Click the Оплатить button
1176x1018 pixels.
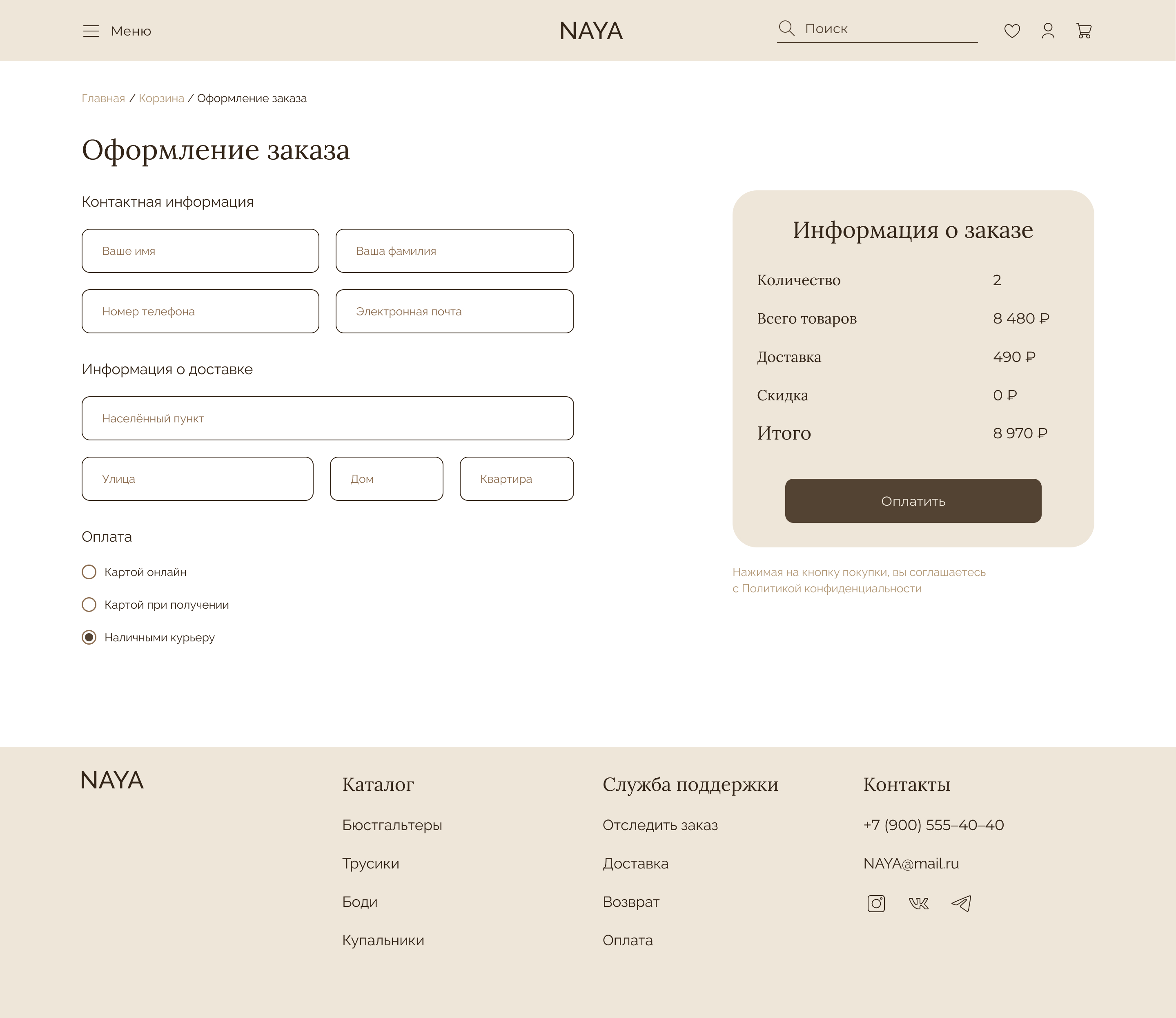913,501
